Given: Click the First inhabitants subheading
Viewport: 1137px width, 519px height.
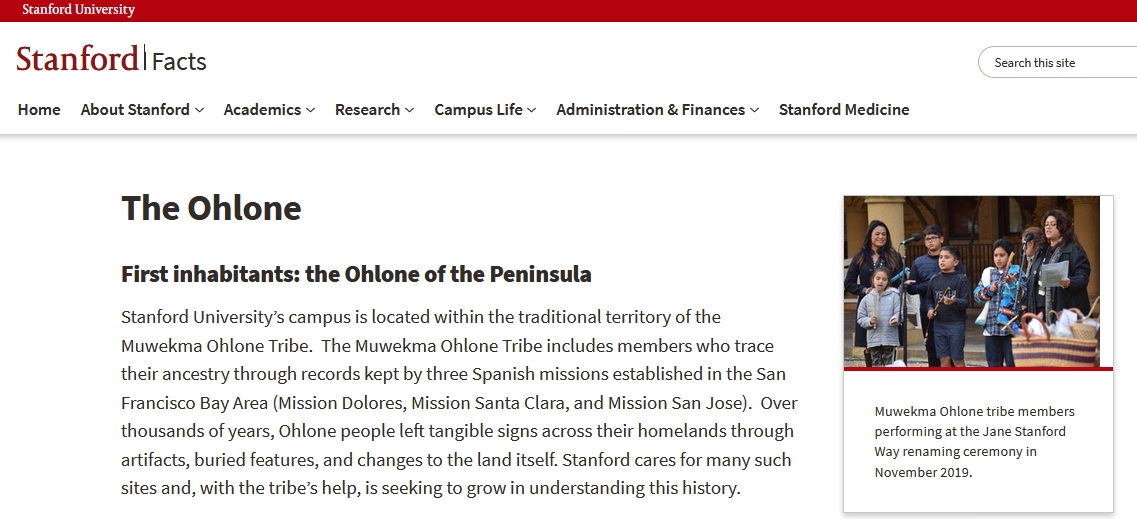Looking at the screenshot, I should pyautogui.click(x=356, y=274).
